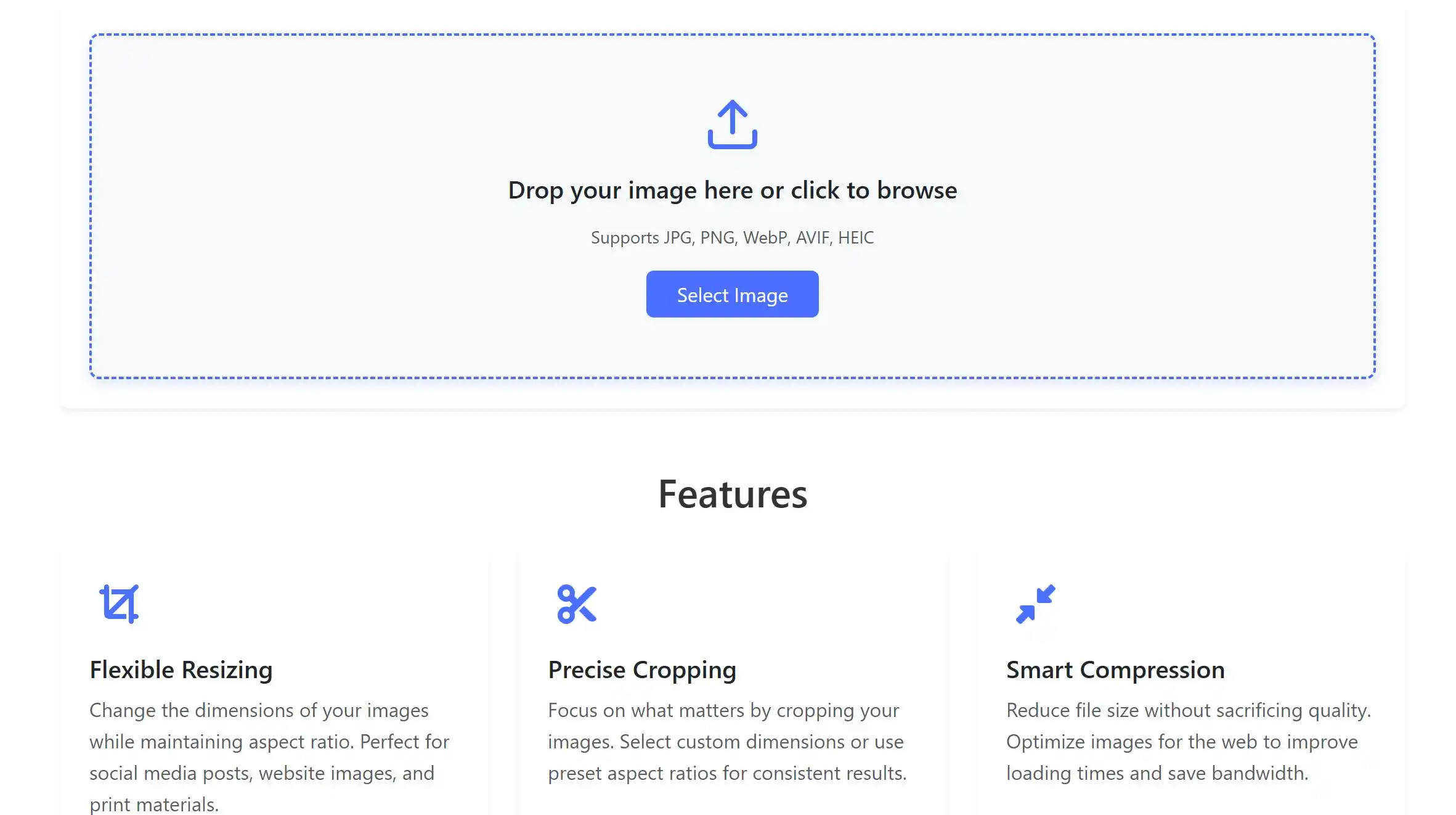This screenshot has height=815, width=1456.
Task: Click the Smart Compression description paragraph
Action: pyautogui.click(x=1189, y=742)
